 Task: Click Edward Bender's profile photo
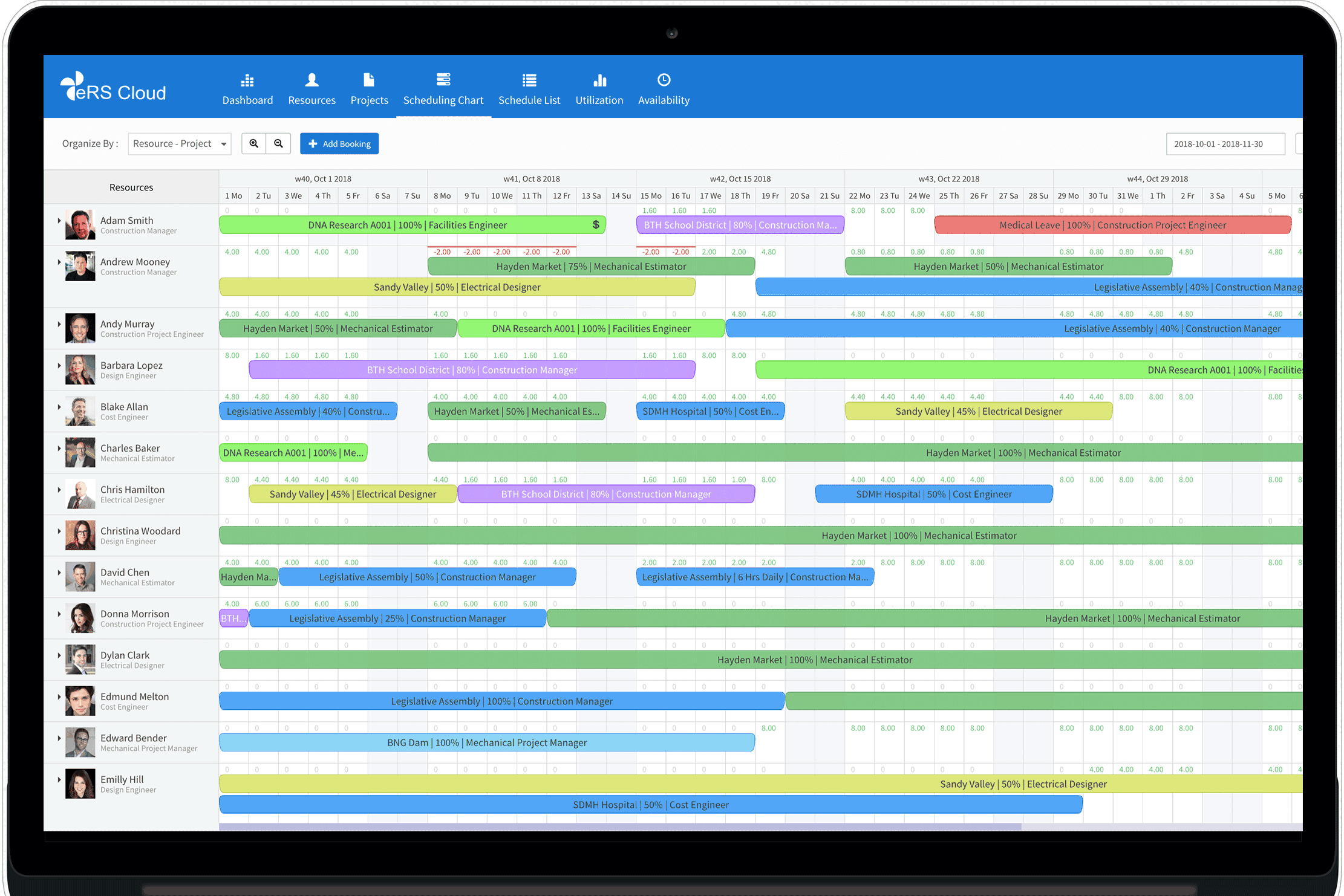tap(80, 742)
